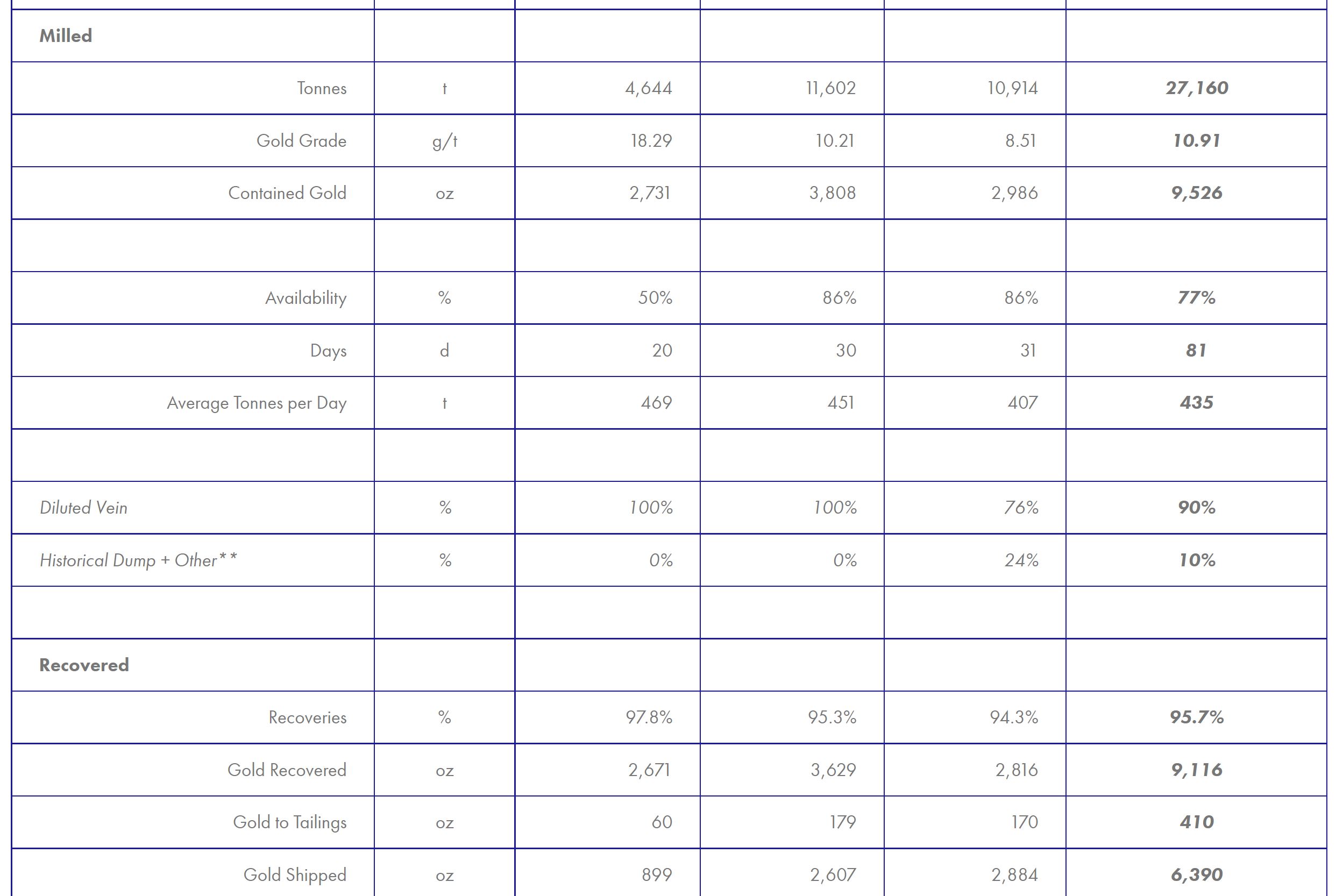
Task: Select the Contained Gold total 9,526
Action: [x=1197, y=193]
